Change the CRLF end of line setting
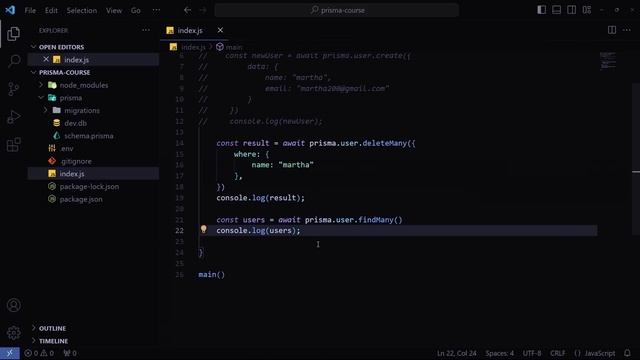Viewport: 640px width, 360px height. tap(558, 353)
